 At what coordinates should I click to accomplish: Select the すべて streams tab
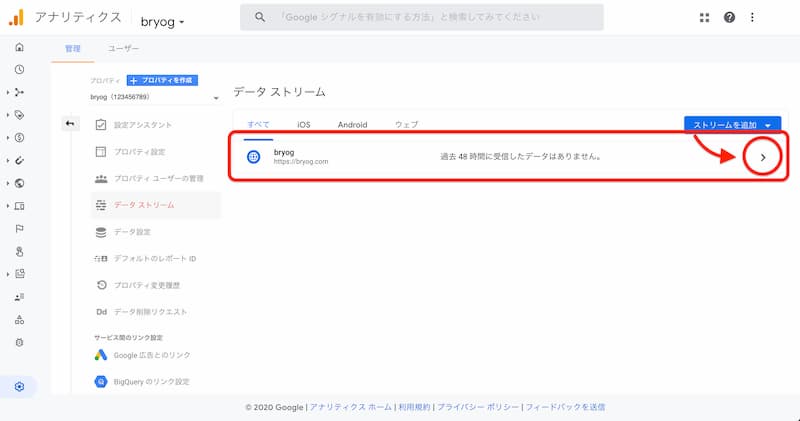[x=258, y=125]
